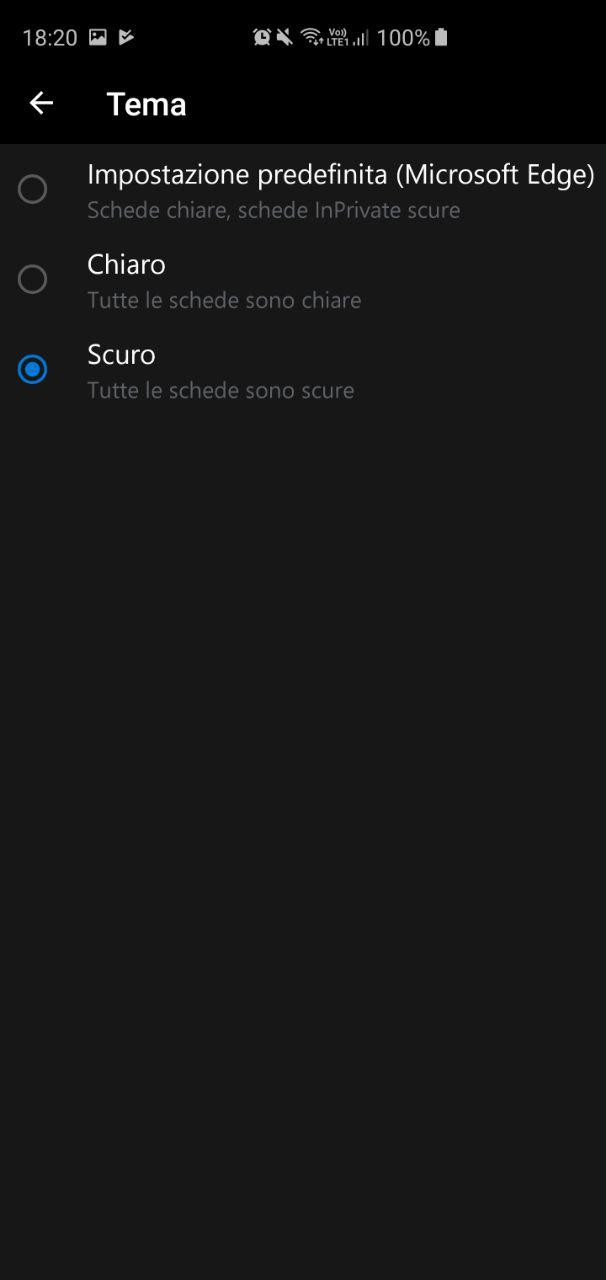Tap the checkmark notification icon in status bar

pyautogui.click(x=126, y=37)
